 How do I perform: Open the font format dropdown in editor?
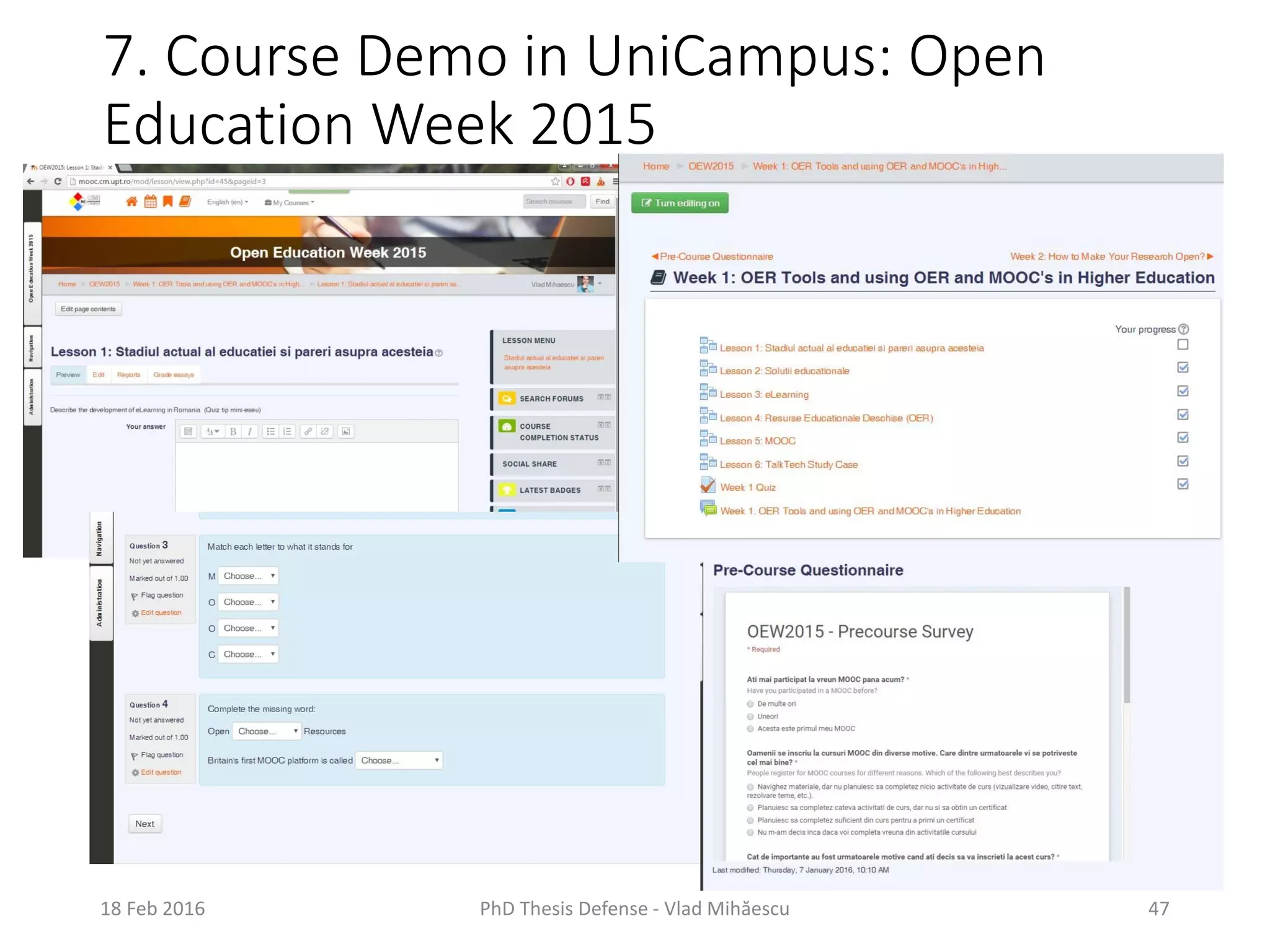(213, 431)
